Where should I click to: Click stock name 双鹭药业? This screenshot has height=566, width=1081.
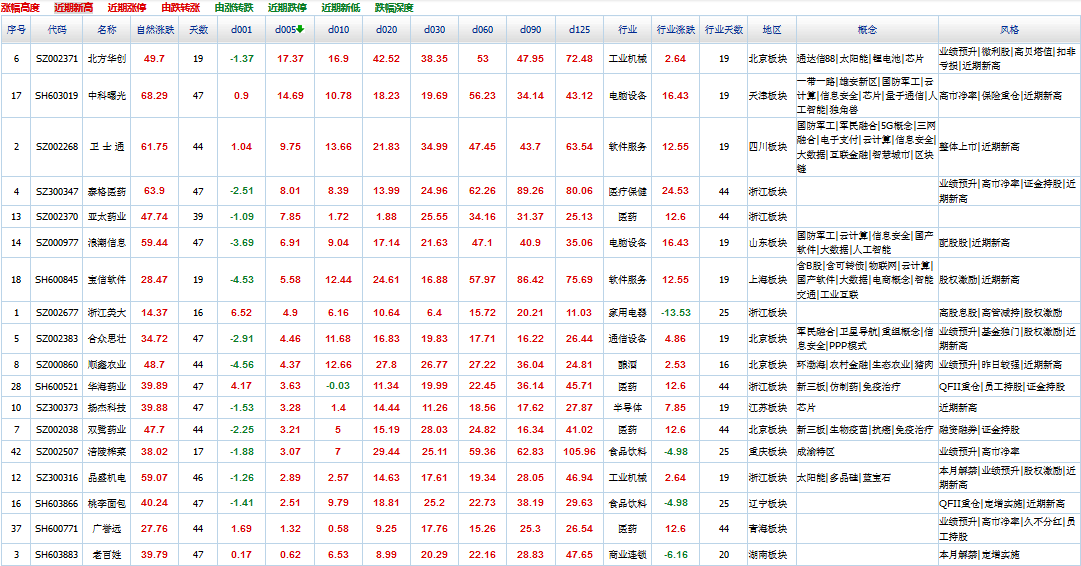tap(107, 429)
